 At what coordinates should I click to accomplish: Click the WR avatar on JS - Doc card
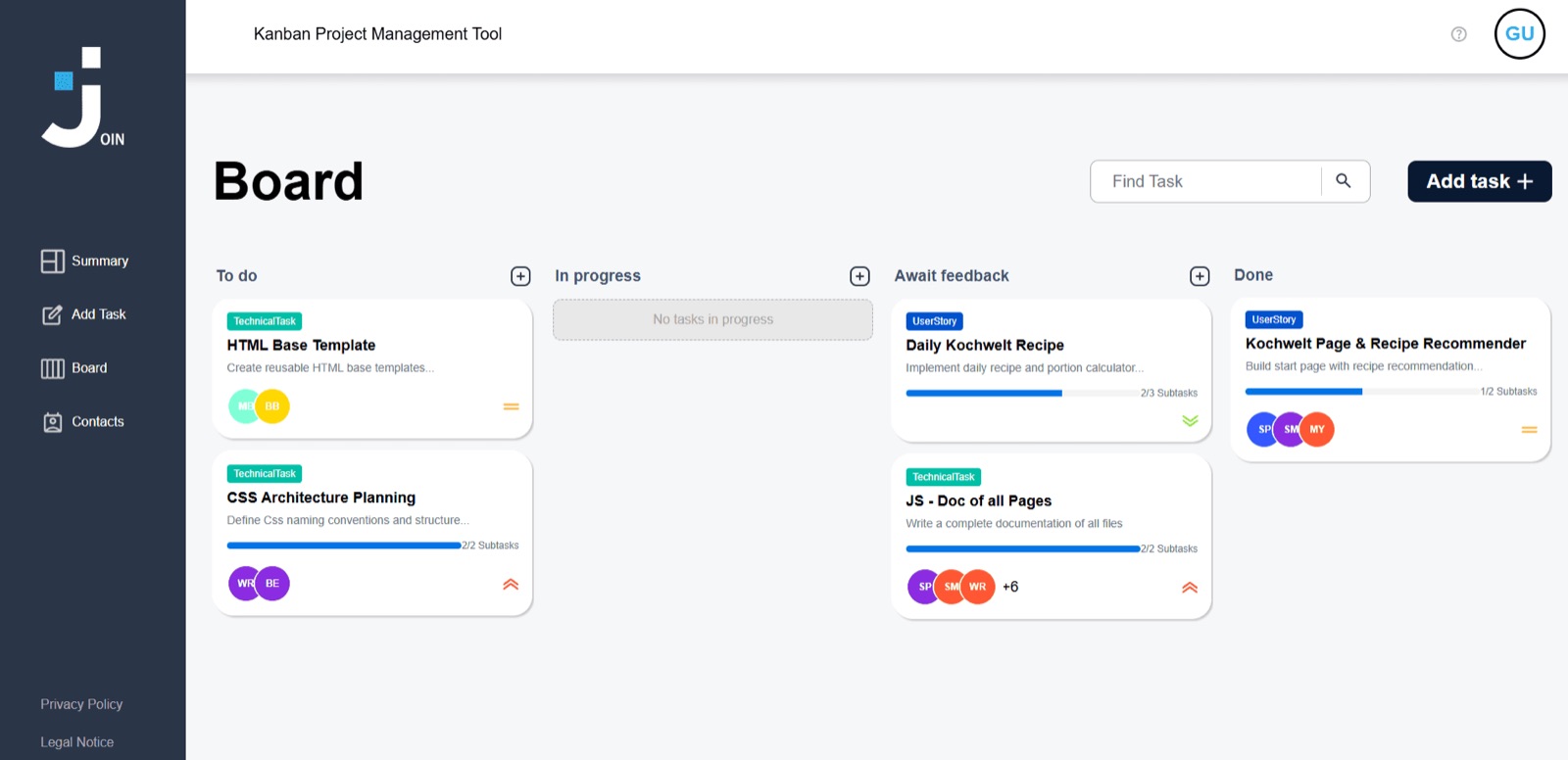pos(978,587)
